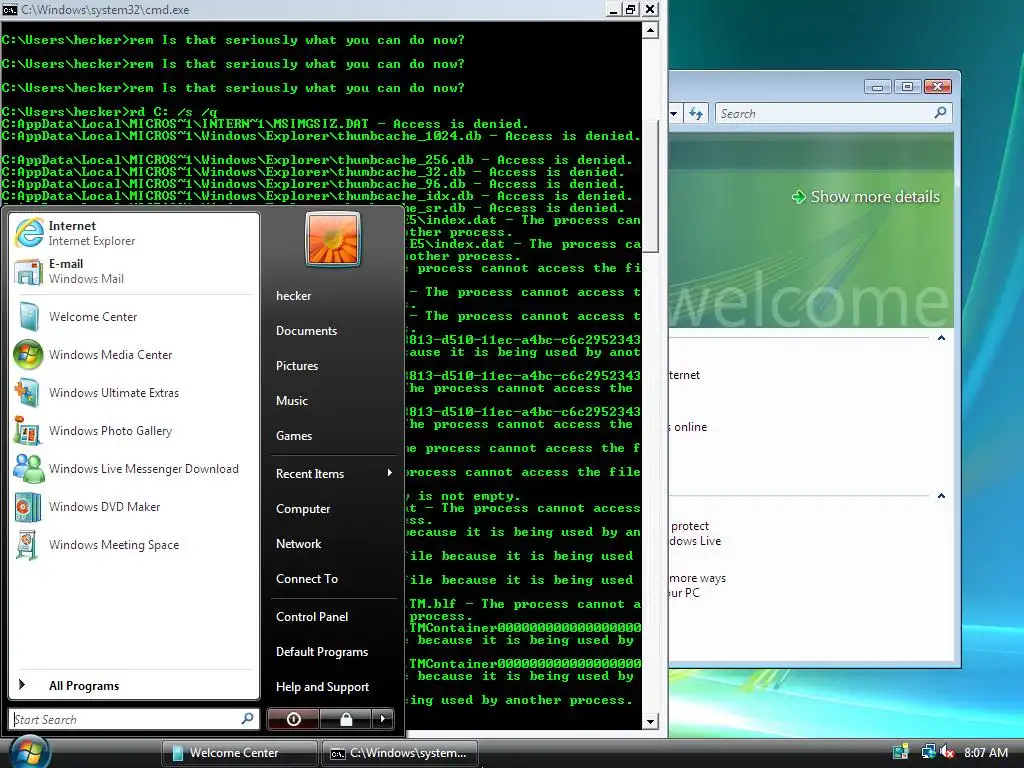
Task: Click the Start orb button
Action: click(29, 751)
